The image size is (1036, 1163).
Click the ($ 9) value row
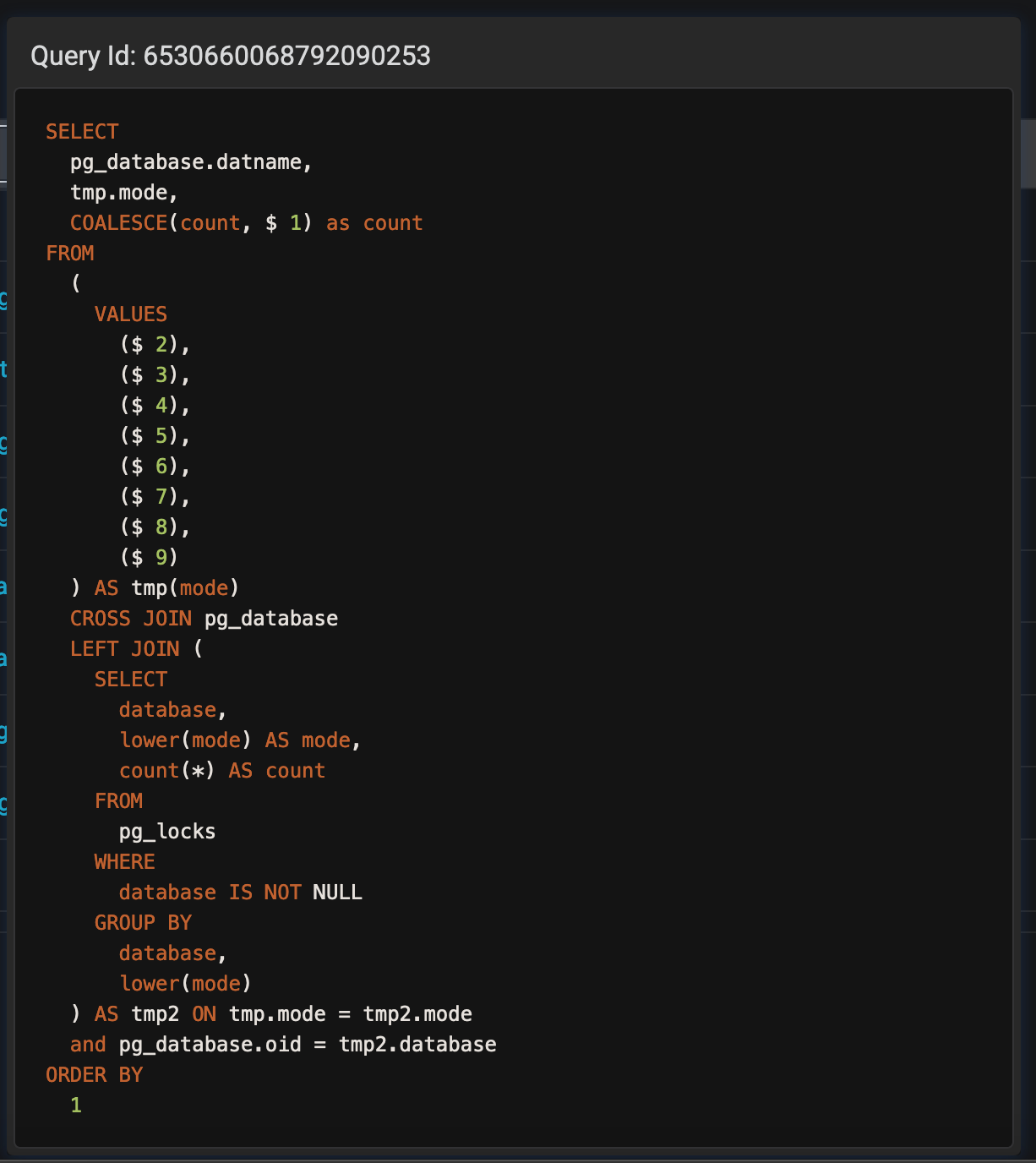point(149,558)
